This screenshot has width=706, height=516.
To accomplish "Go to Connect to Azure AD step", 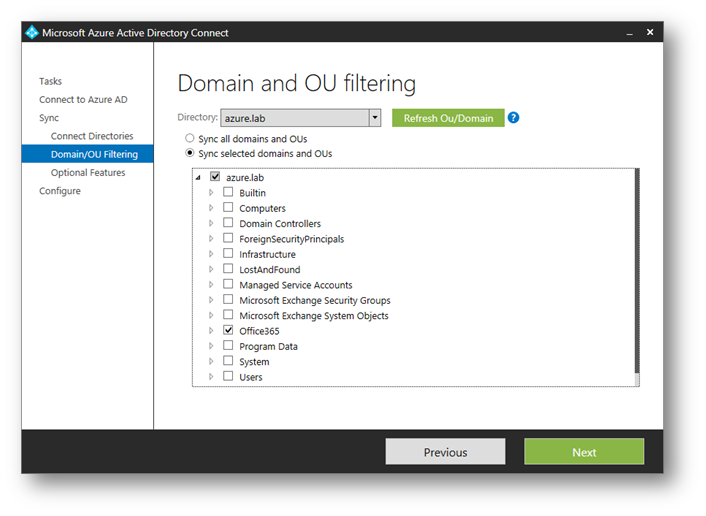I will [x=83, y=100].
